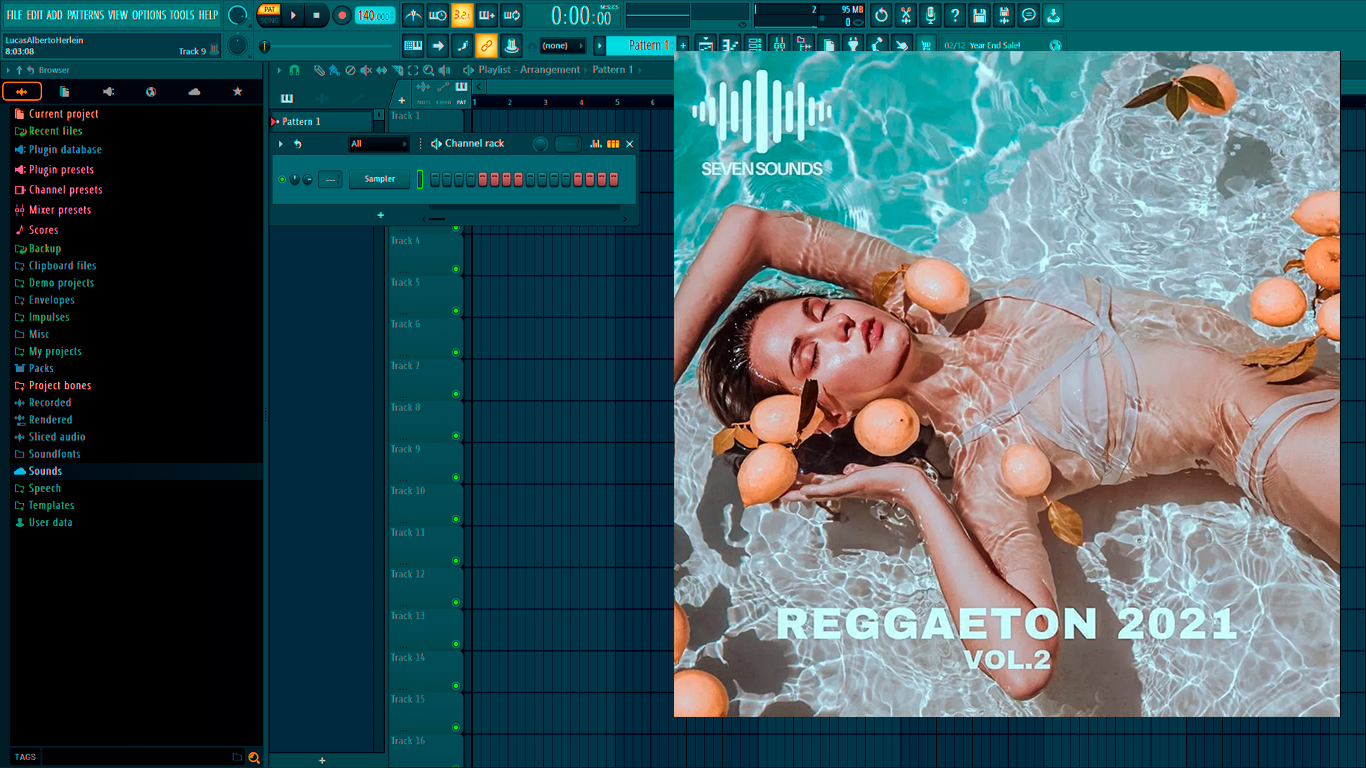Screen dimensions: 1366x768
Task: Toggle the Sampler channel mute LED
Action: tap(282, 179)
